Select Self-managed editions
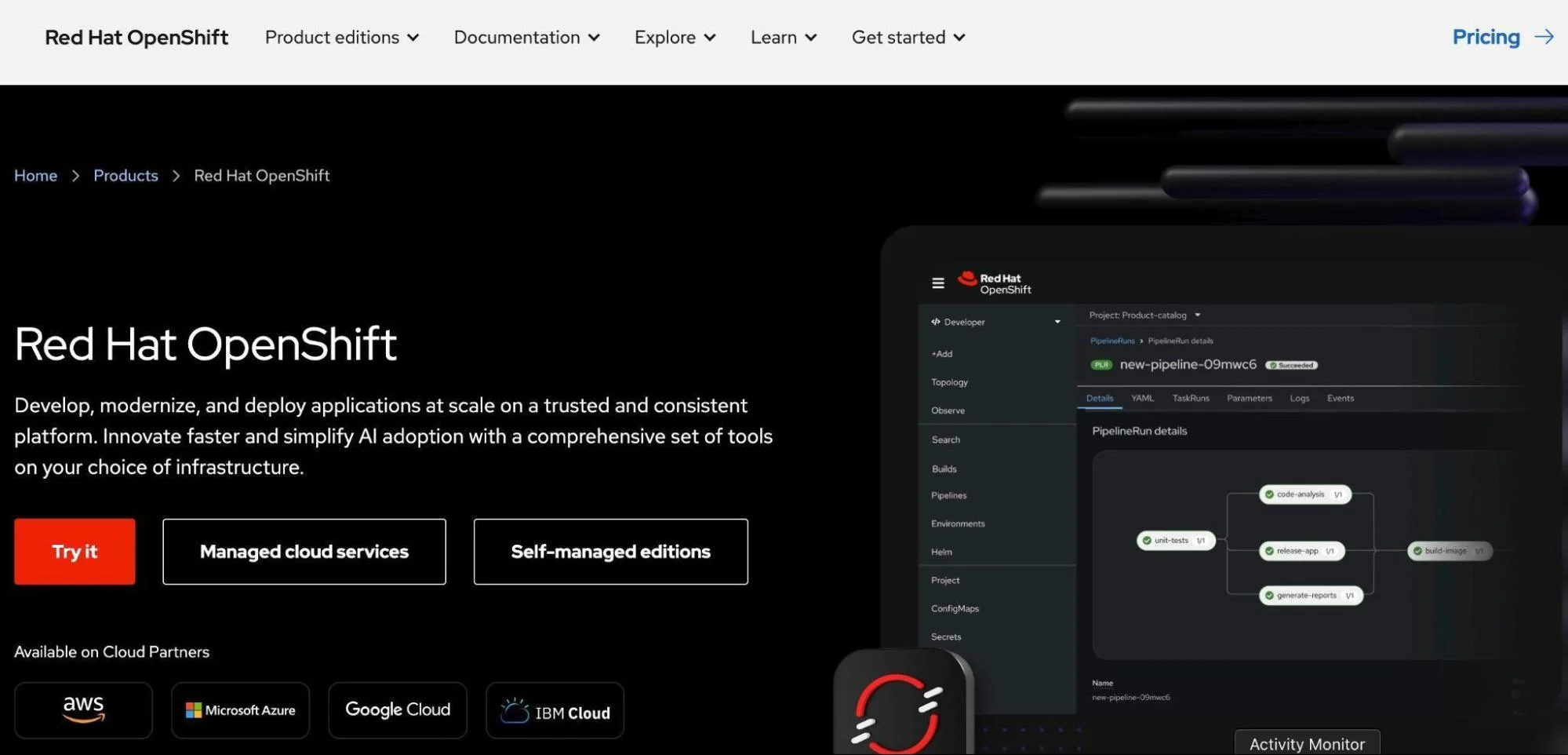This screenshot has height=755, width=1568. tap(609, 551)
